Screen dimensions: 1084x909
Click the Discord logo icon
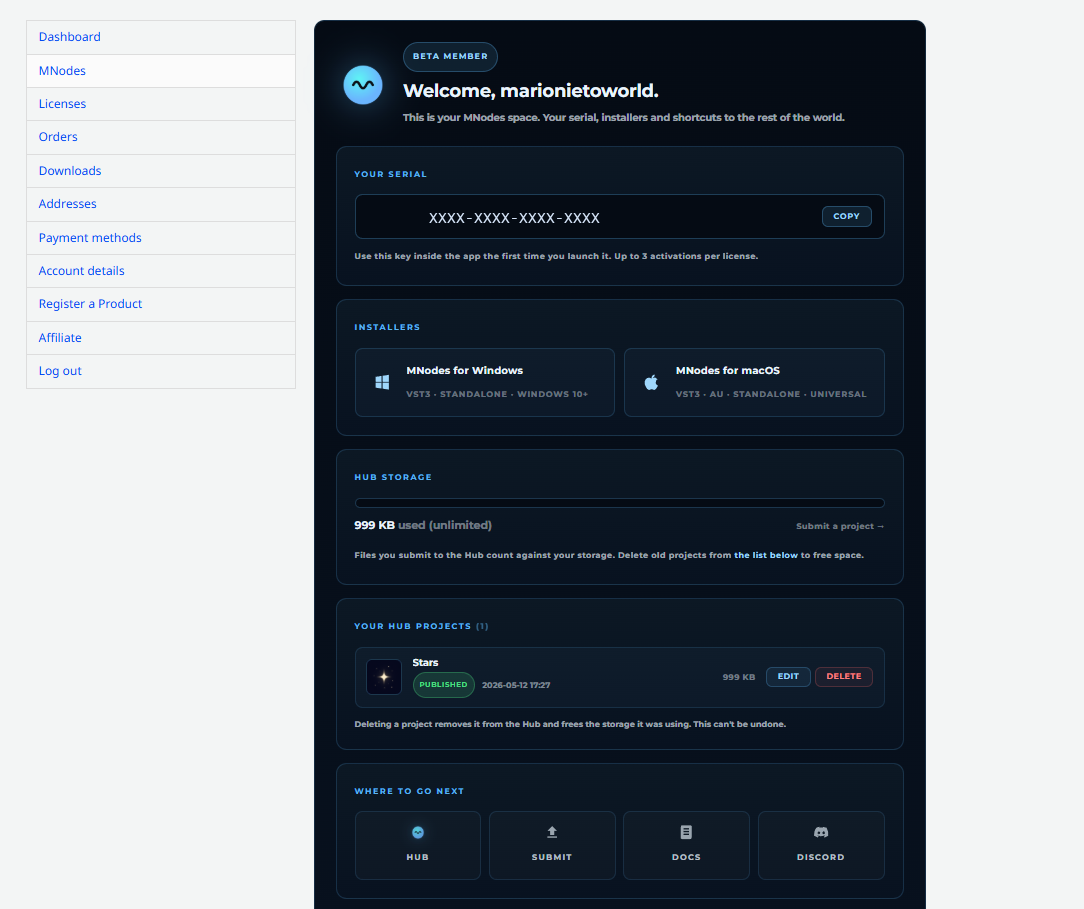821,832
